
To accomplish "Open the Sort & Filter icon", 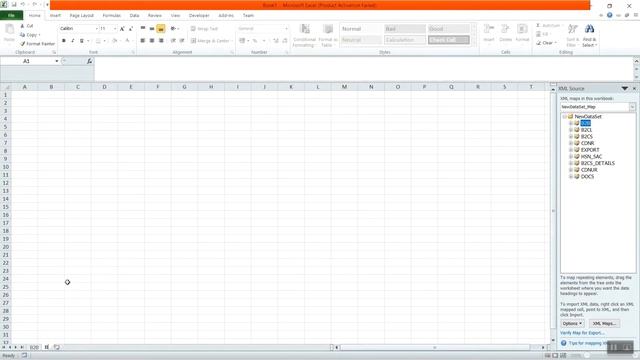I will tap(573, 29).
